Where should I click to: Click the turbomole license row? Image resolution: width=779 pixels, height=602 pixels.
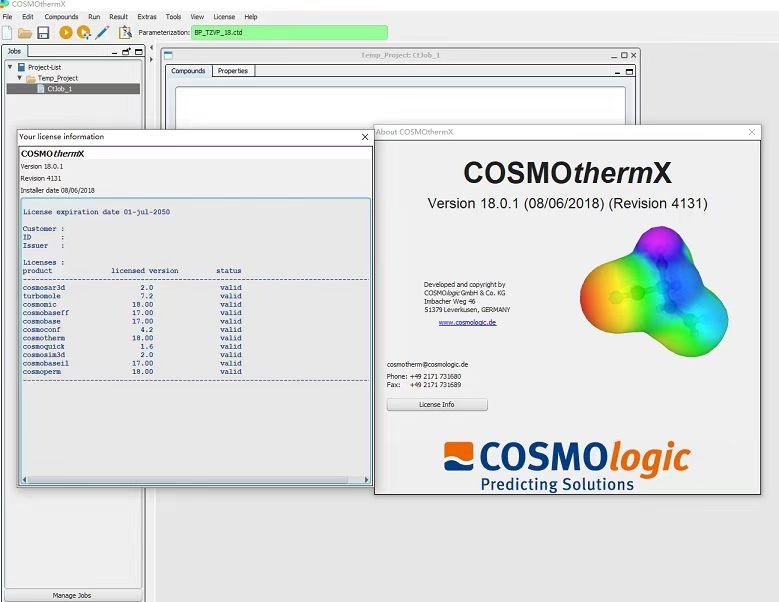[132, 296]
